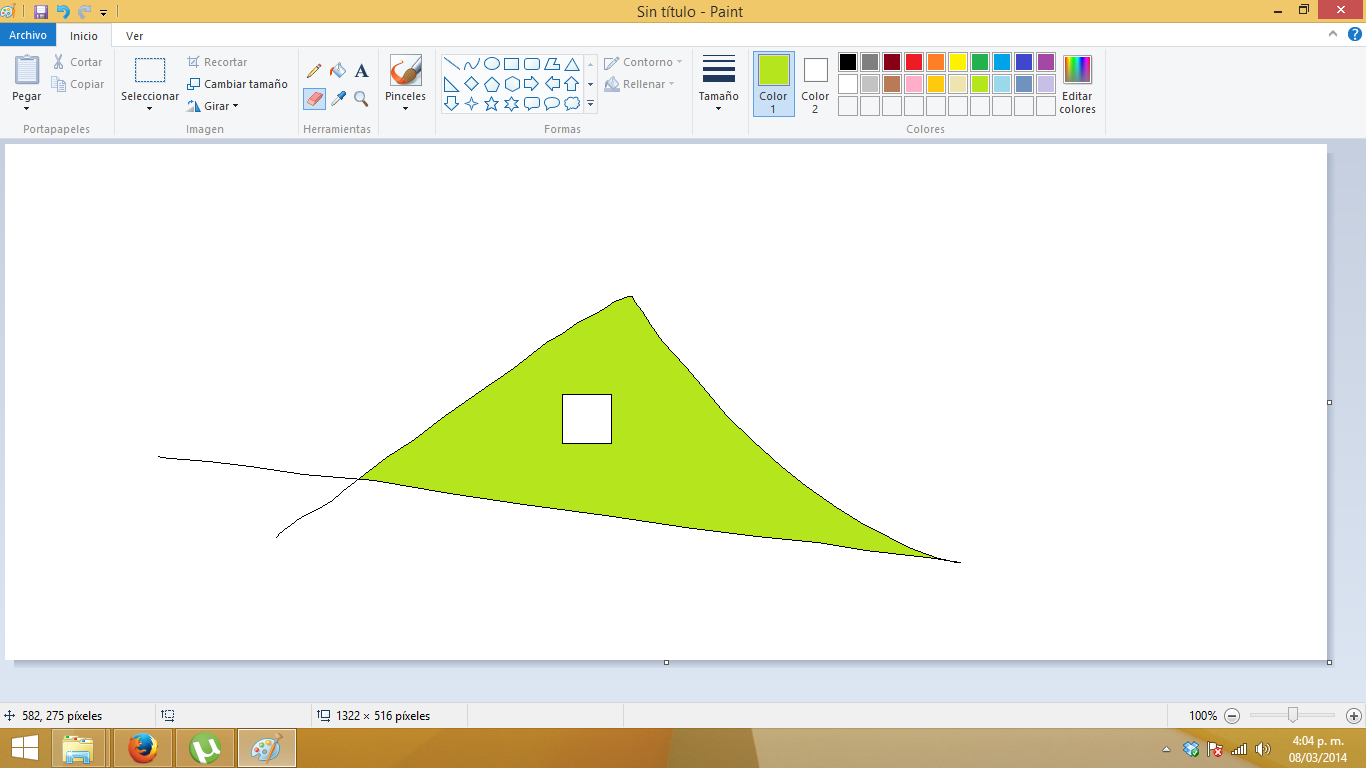Switch to the Ver tab
The height and width of the screenshot is (768, 1366).
(x=134, y=36)
